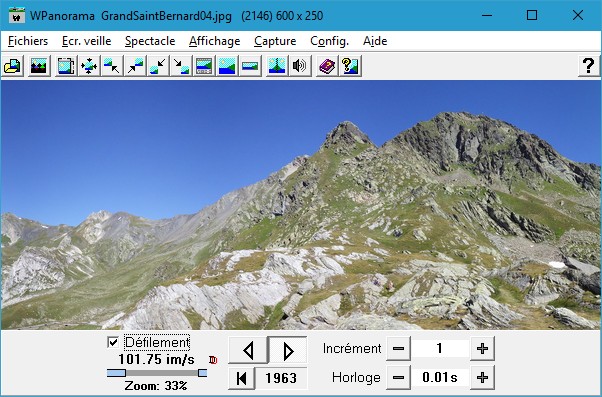
Task: Maximize the WPanorama window
Action: pyautogui.click(x=532, y=15)
